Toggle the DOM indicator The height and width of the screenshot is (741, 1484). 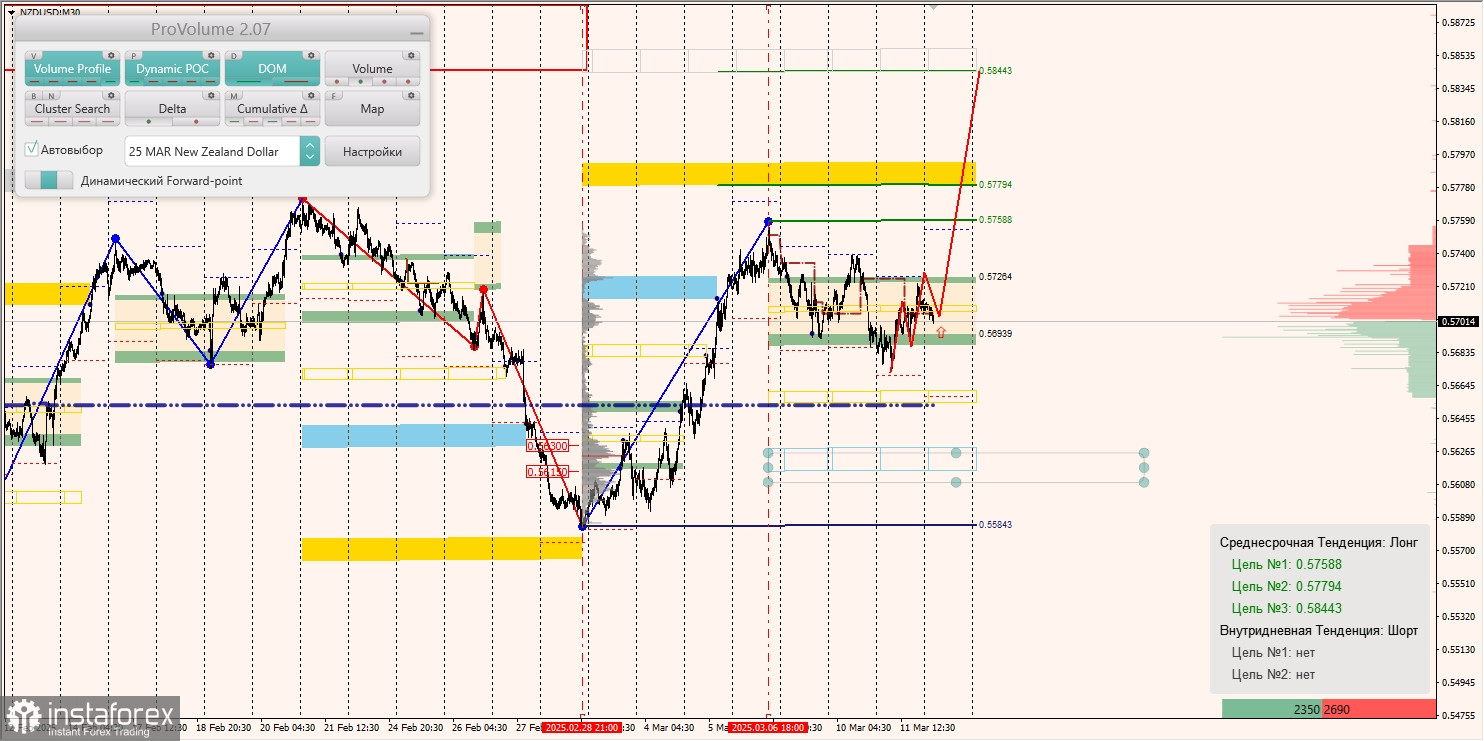click(x=272, y=69)
